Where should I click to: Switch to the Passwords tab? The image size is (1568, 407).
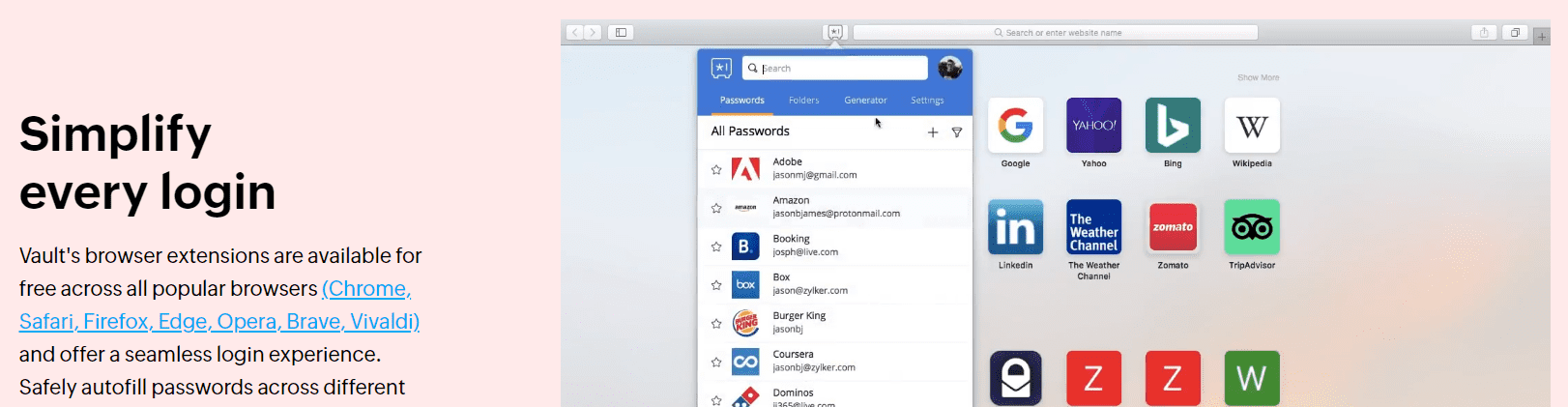(742, 101)
